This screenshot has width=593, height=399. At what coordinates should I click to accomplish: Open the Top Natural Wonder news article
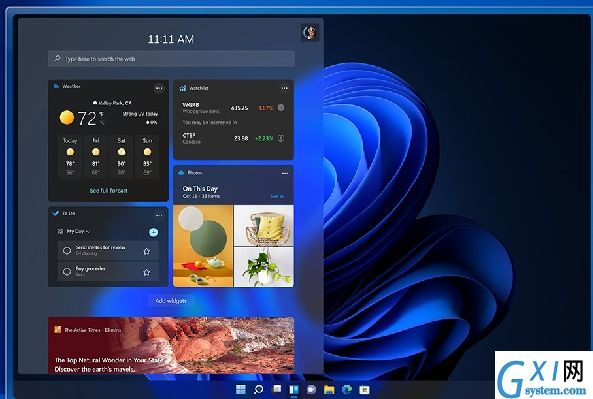click(171, 345)
